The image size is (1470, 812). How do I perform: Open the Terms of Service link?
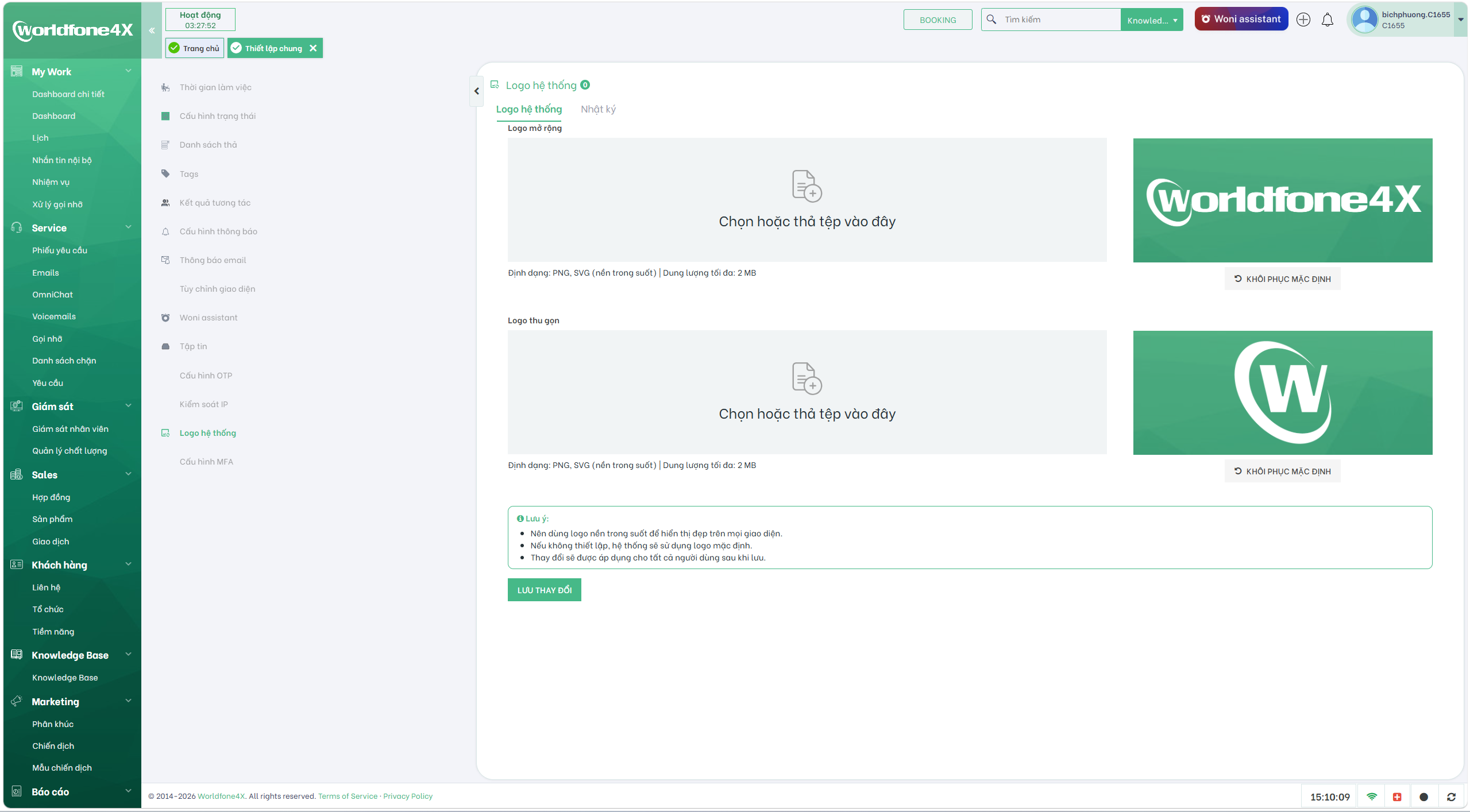tap(348, 796)
